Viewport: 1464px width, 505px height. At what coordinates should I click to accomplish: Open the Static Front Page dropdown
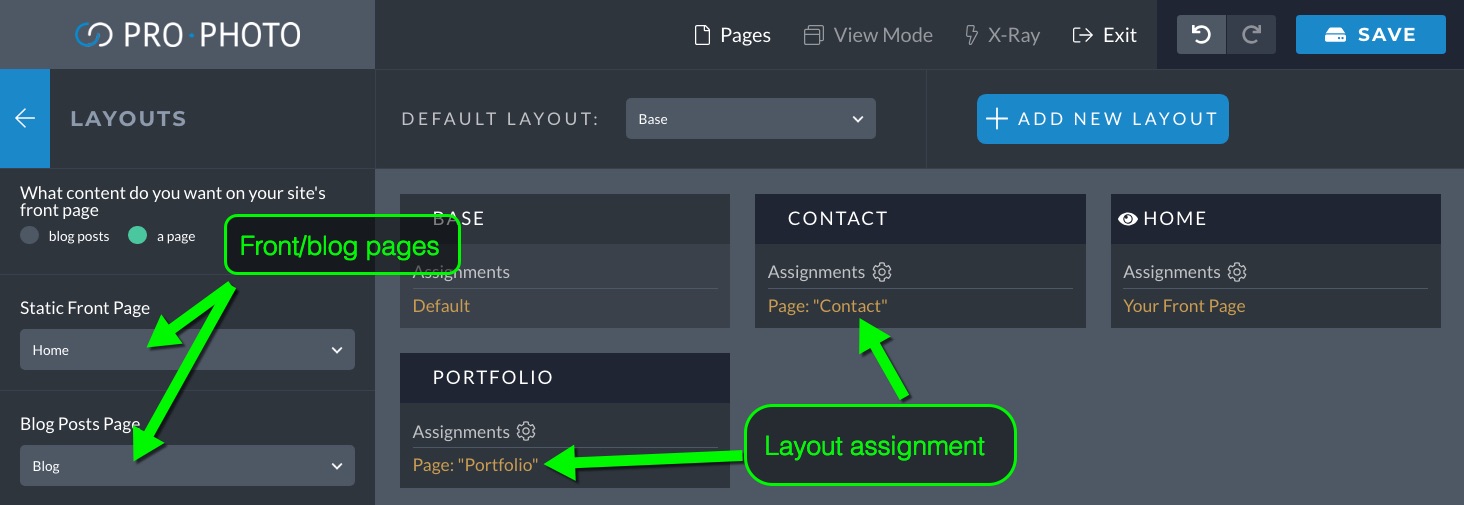[187, 350]
